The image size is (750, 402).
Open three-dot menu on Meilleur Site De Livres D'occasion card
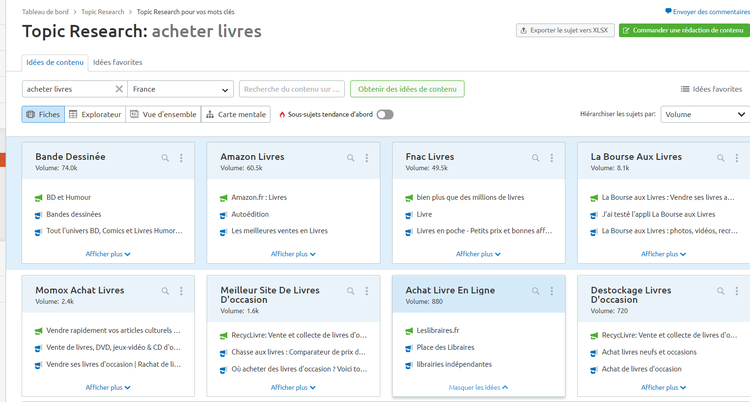(x=367, y=291)
